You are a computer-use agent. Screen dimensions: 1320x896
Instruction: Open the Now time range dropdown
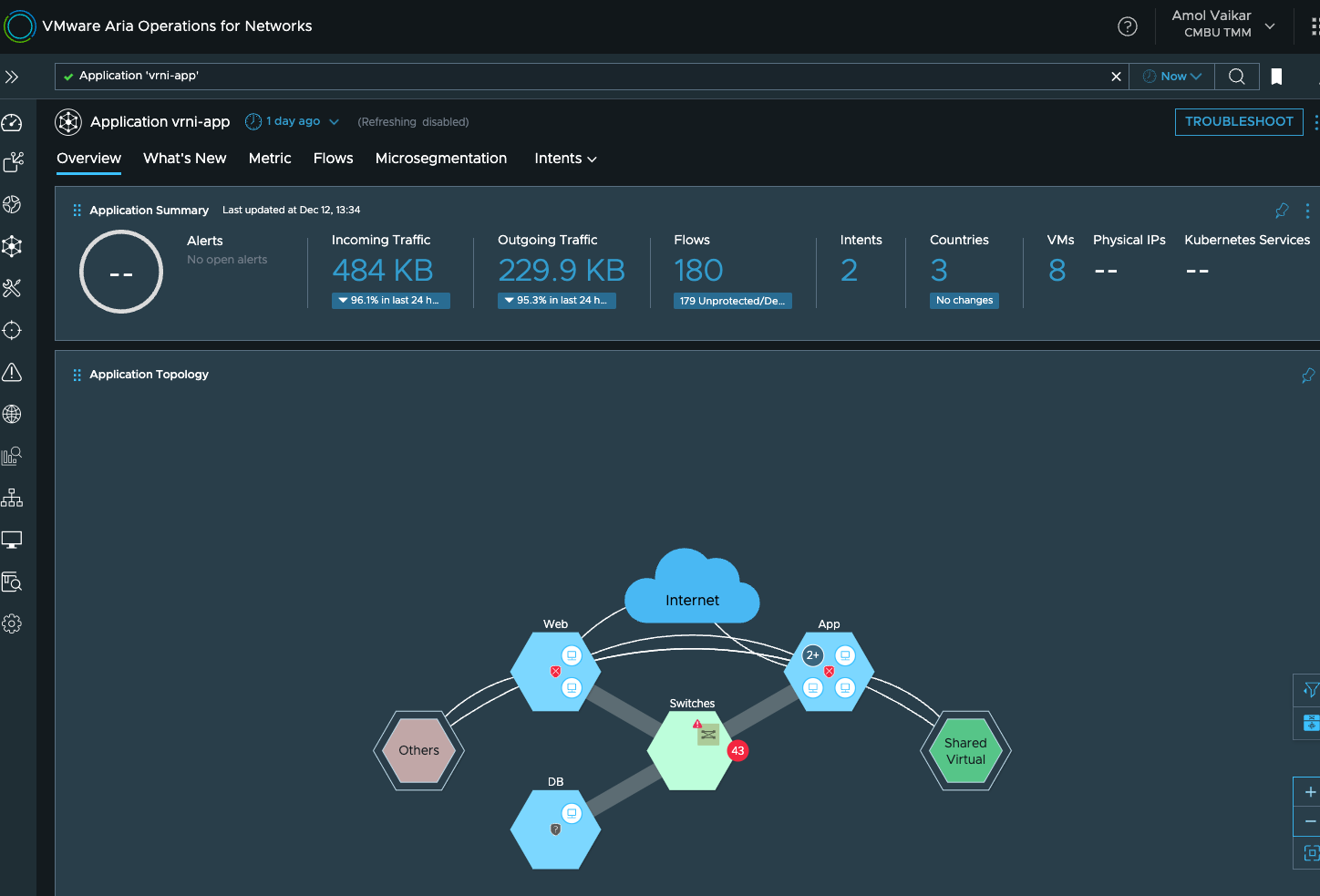[1172, 77]
